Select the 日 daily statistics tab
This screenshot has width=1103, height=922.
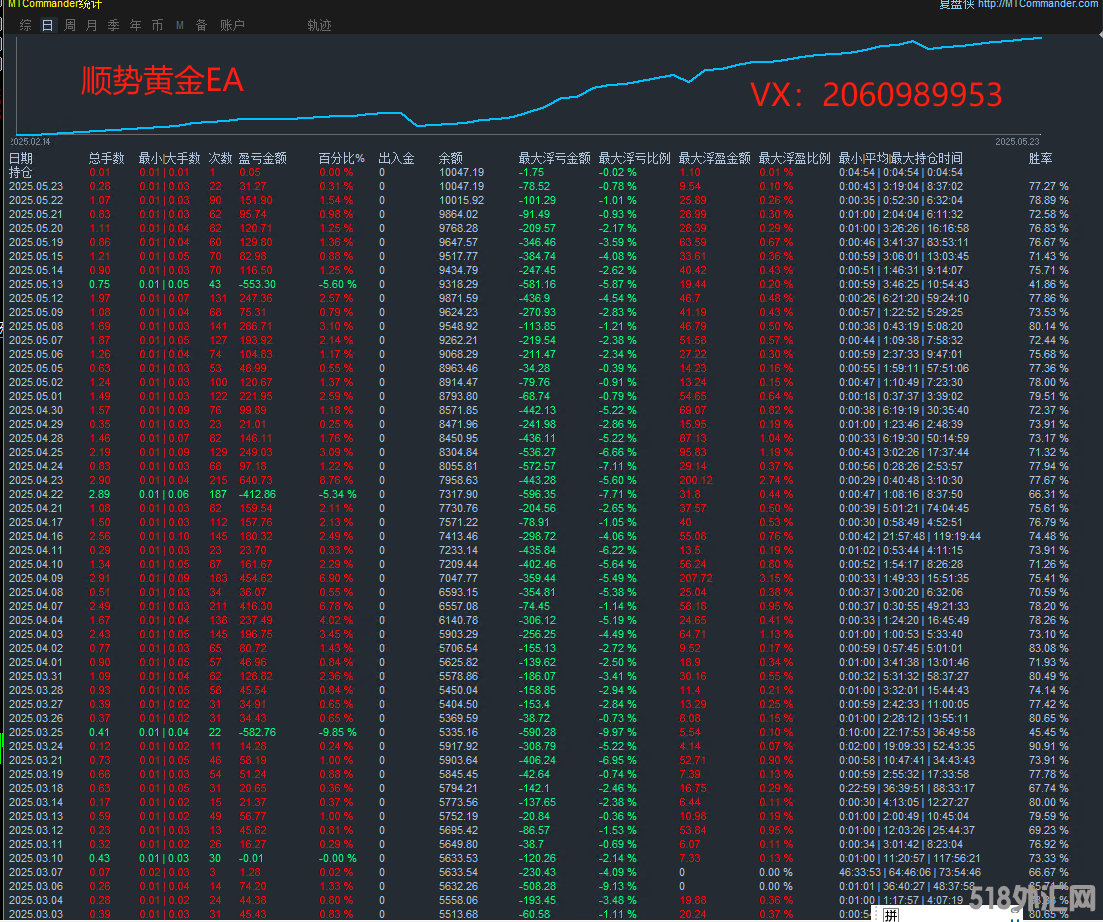coord(48,25)
